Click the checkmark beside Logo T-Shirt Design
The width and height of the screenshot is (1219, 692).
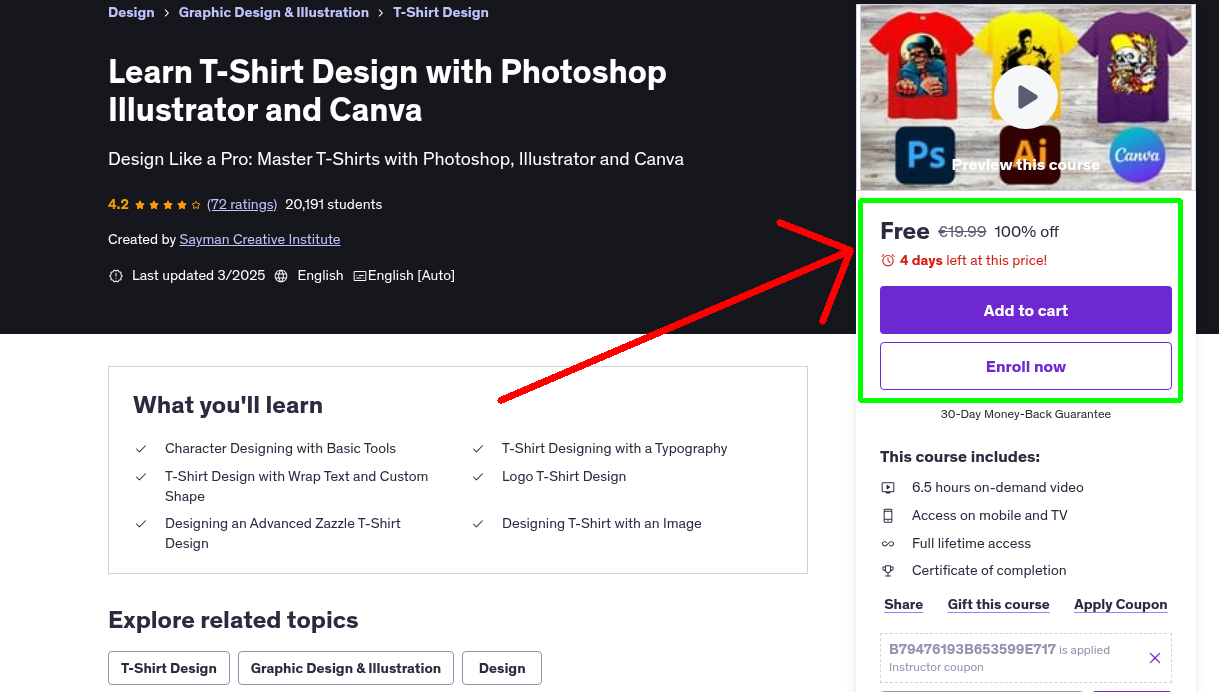[479, 477]
